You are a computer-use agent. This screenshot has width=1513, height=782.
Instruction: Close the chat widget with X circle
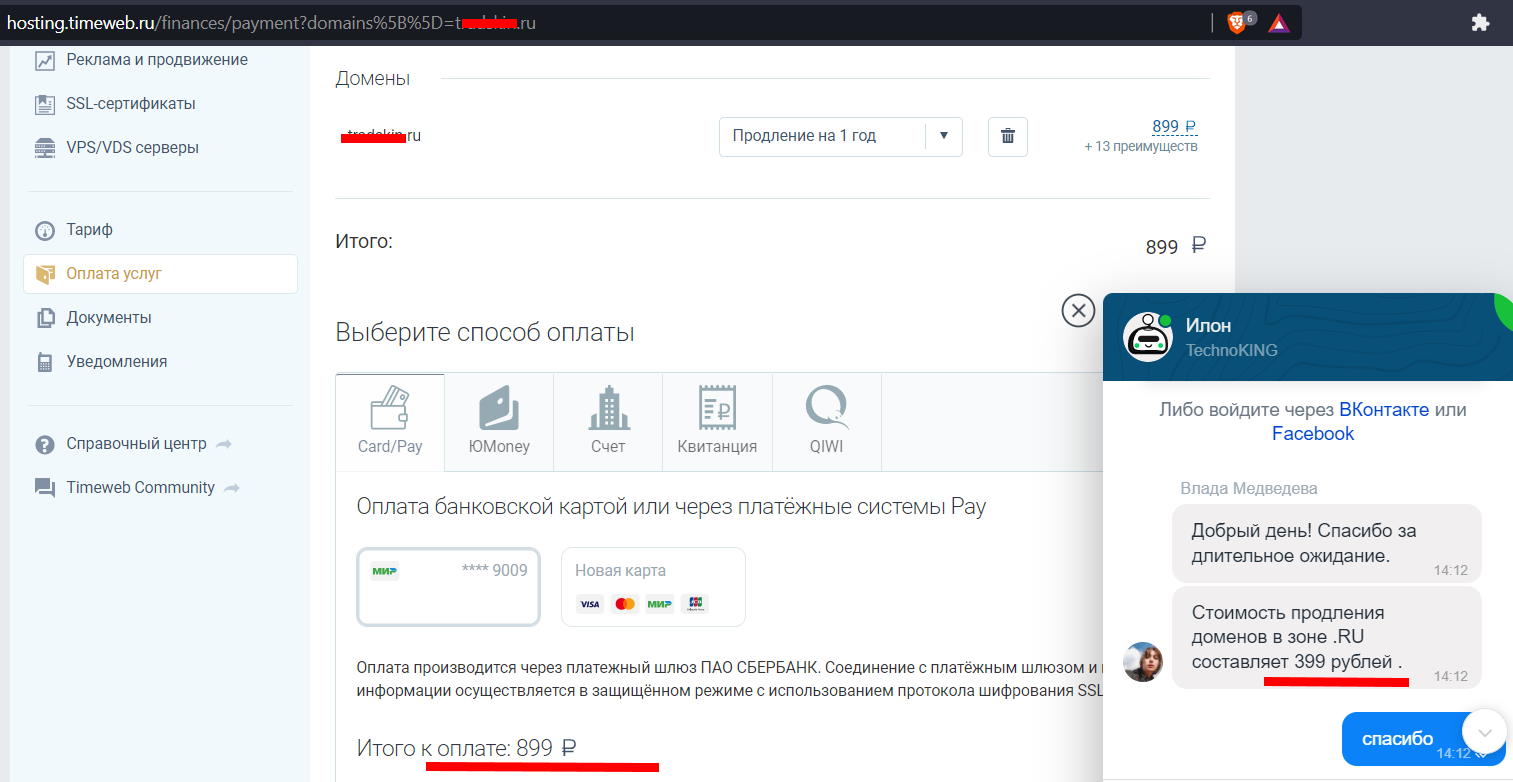(1078, 311)
